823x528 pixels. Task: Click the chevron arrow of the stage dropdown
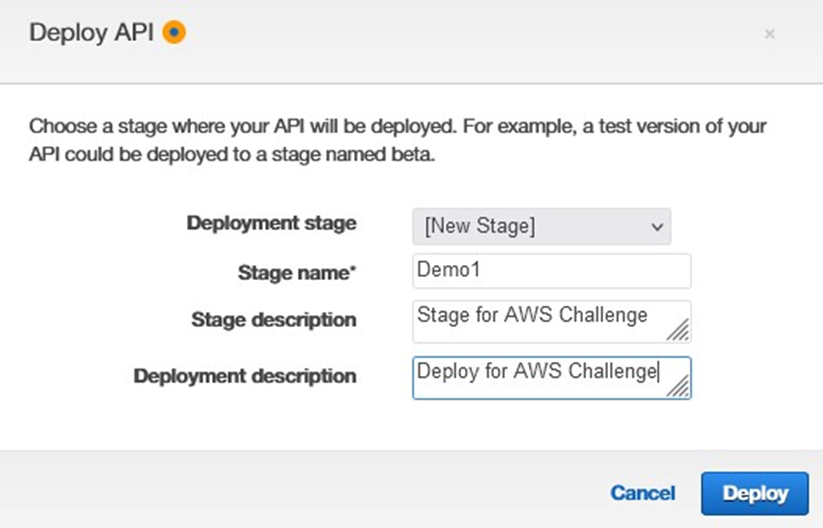pos(657,227)
